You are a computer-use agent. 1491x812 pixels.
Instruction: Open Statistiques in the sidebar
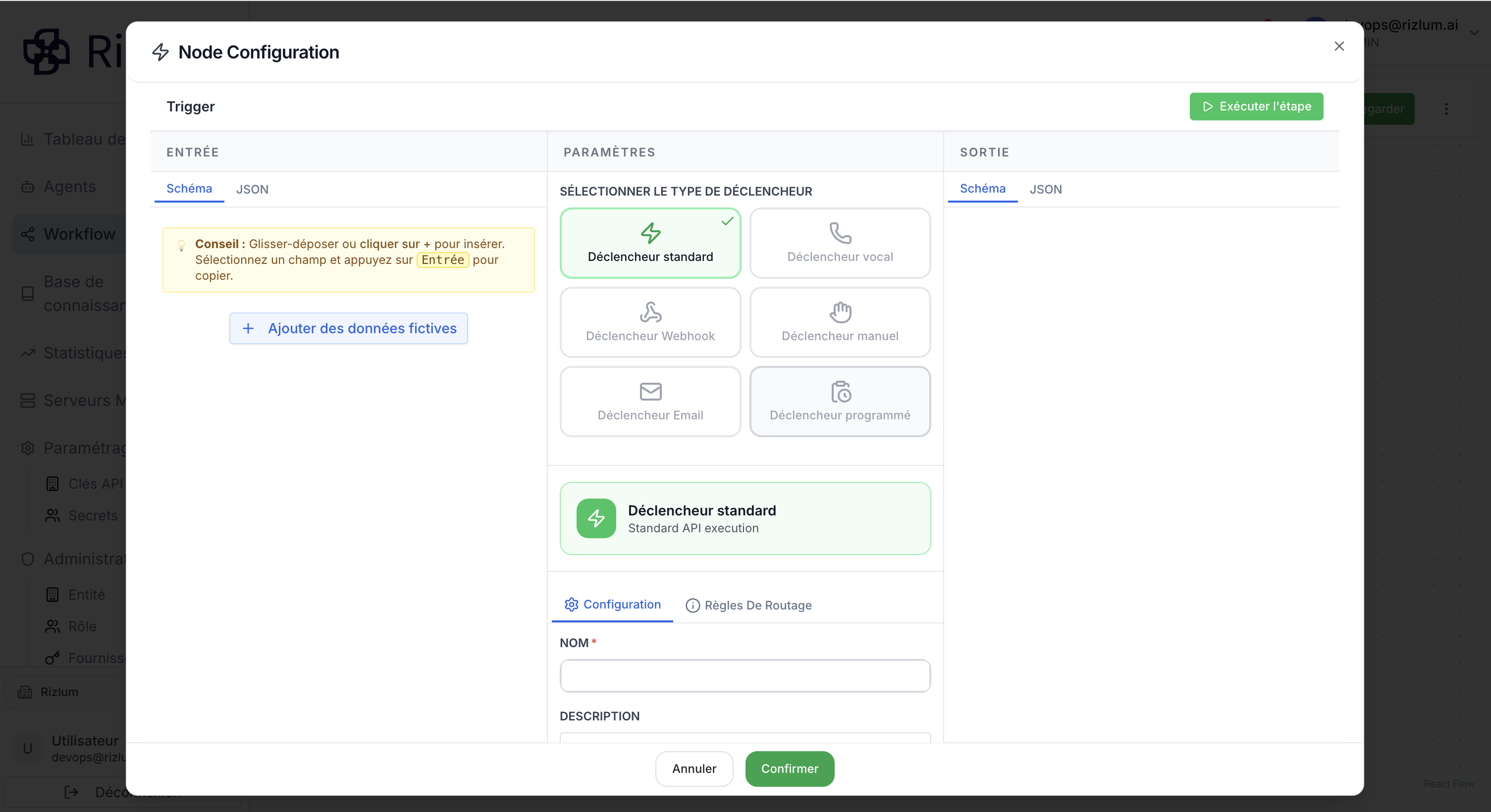(69, 353)
